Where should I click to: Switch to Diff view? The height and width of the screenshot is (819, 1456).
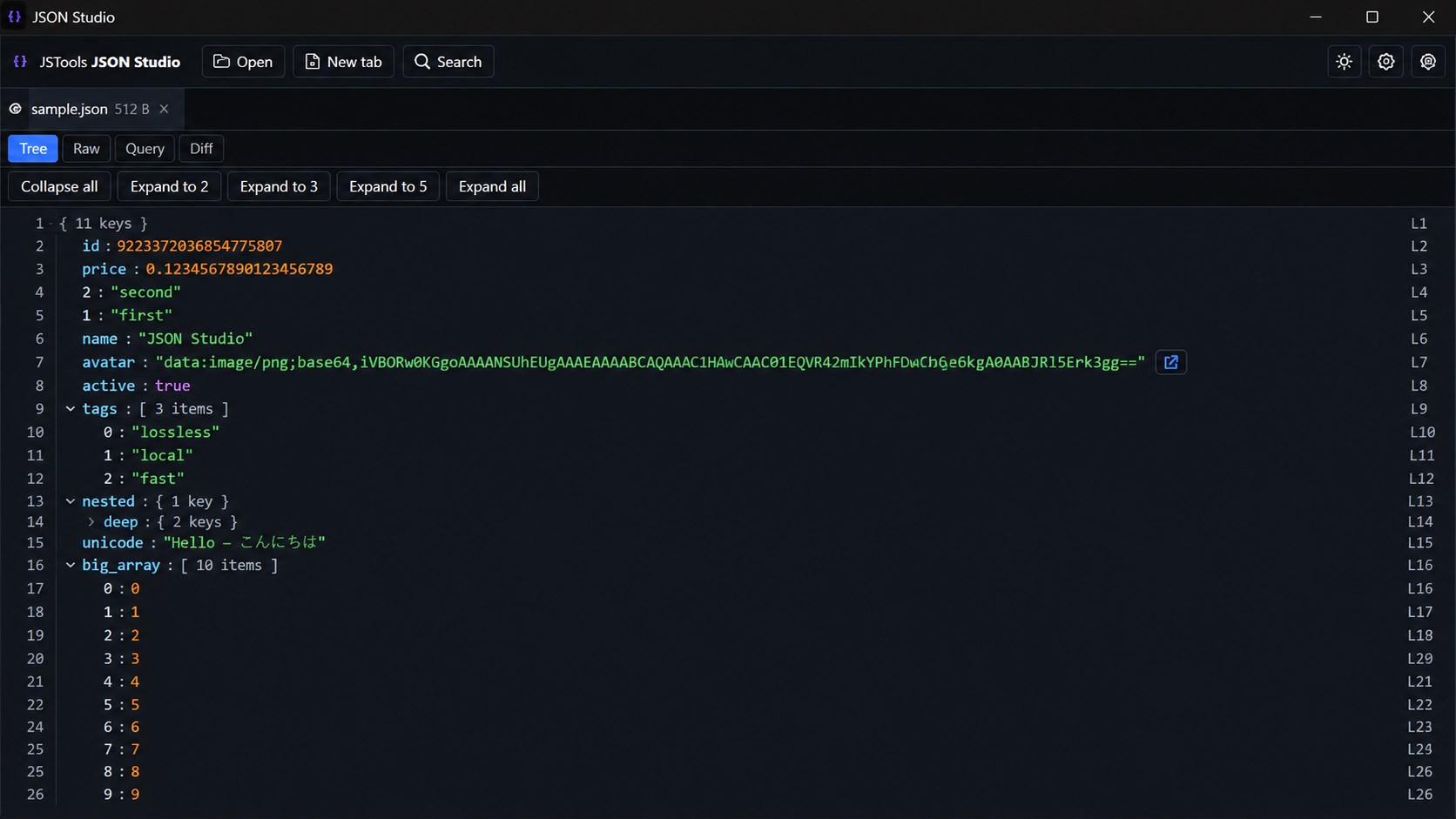[x=201, y=149]
